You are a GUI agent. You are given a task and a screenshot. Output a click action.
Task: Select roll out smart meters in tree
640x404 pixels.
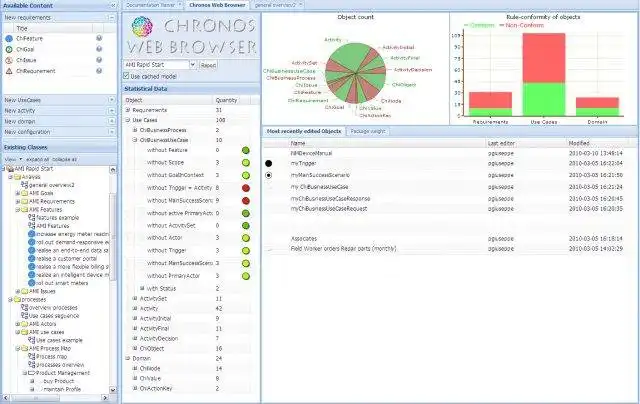coord(62,283)
